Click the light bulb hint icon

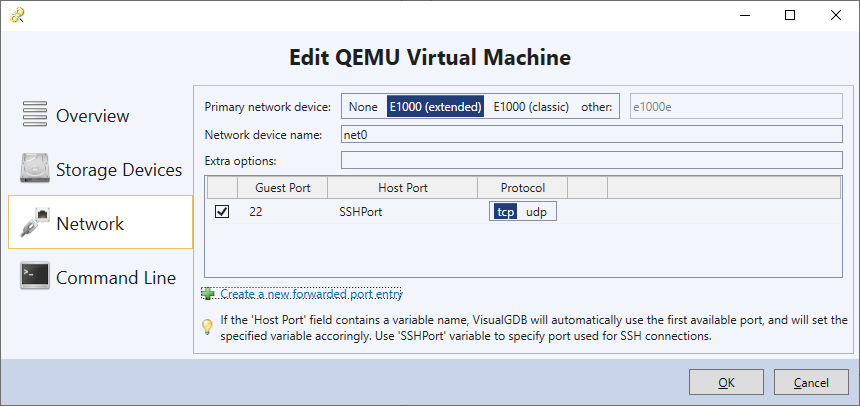point(207,328)
